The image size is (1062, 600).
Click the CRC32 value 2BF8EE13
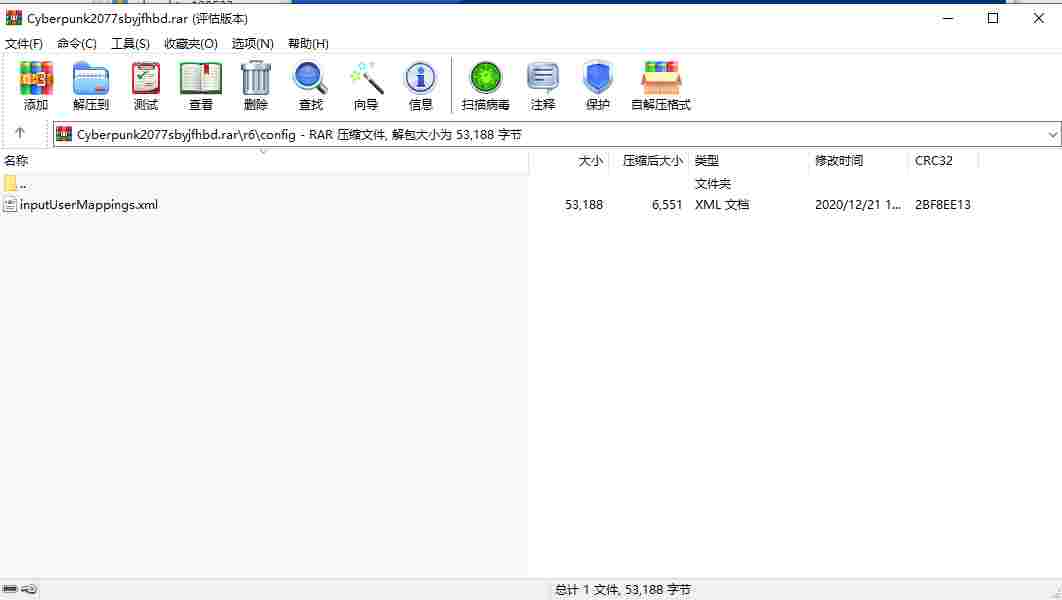pos(943,205)
